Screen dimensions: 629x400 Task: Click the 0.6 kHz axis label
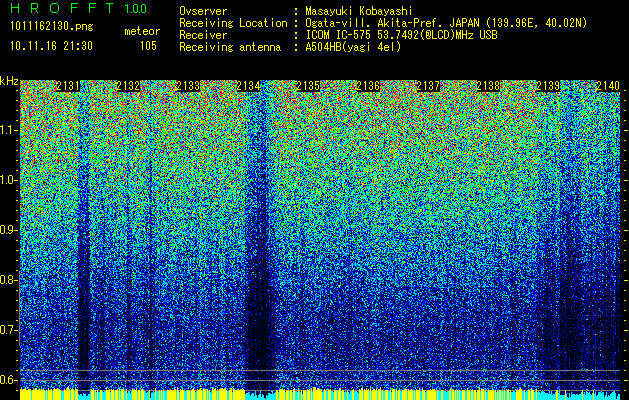click(9, 380)
